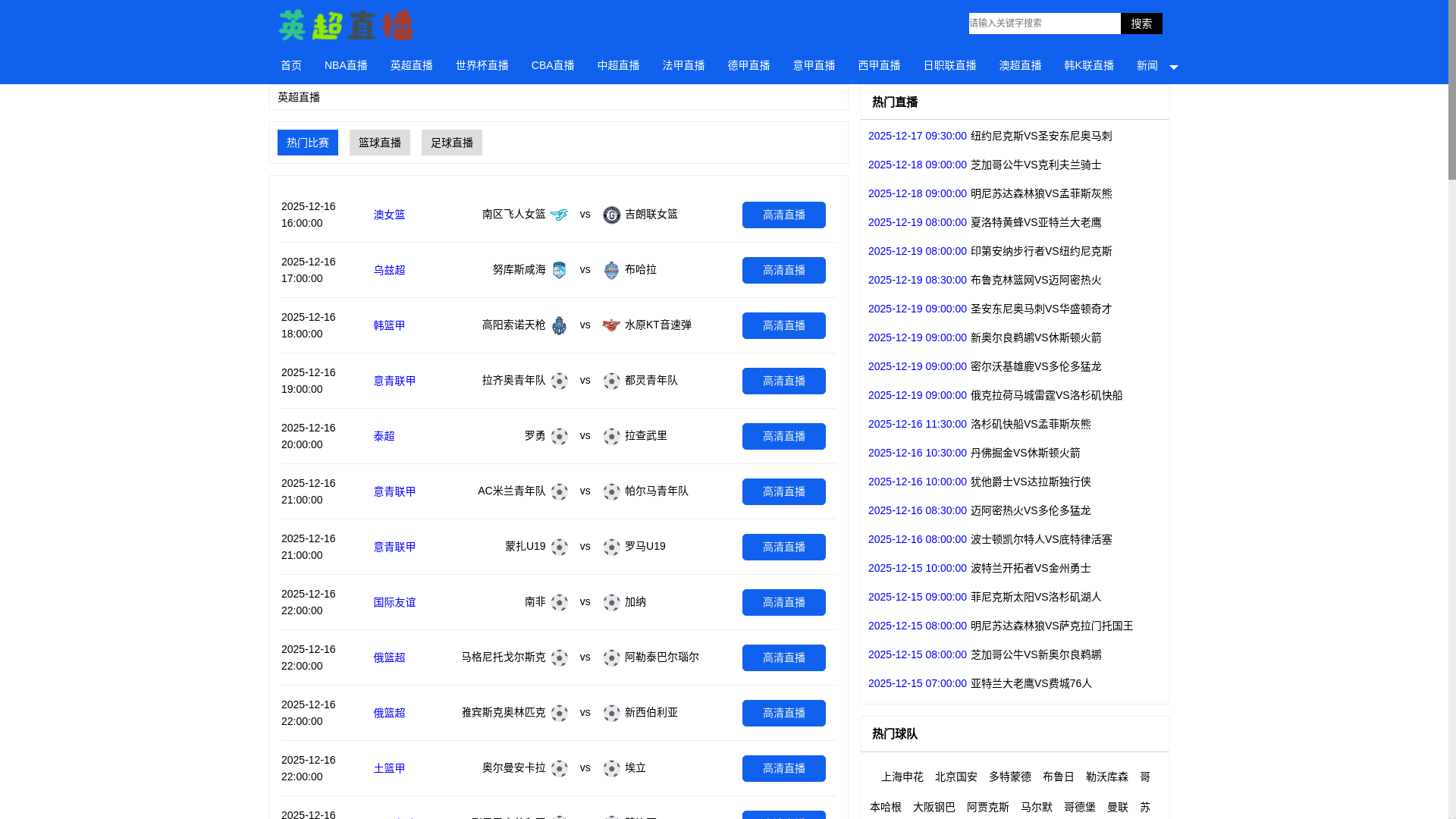Click the 英超直播 breadcrumb text
1456x819 pixels.
click(299, 97)
